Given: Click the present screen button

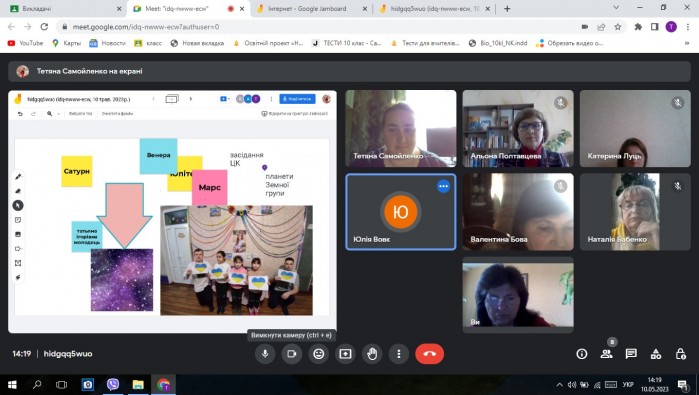Looking at the screenshot, I should point(345,354).
